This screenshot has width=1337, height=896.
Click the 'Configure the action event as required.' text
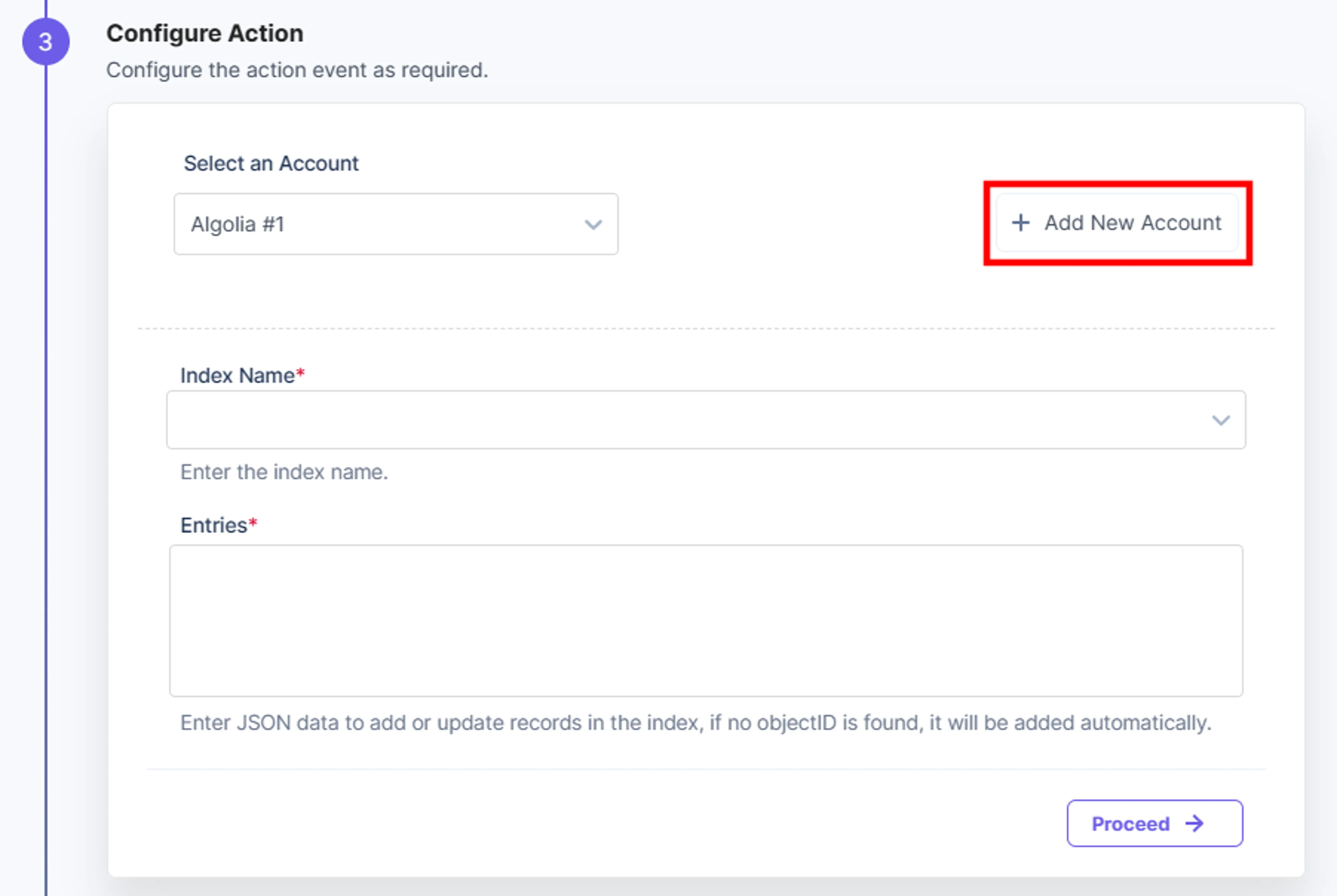[297, 70]
